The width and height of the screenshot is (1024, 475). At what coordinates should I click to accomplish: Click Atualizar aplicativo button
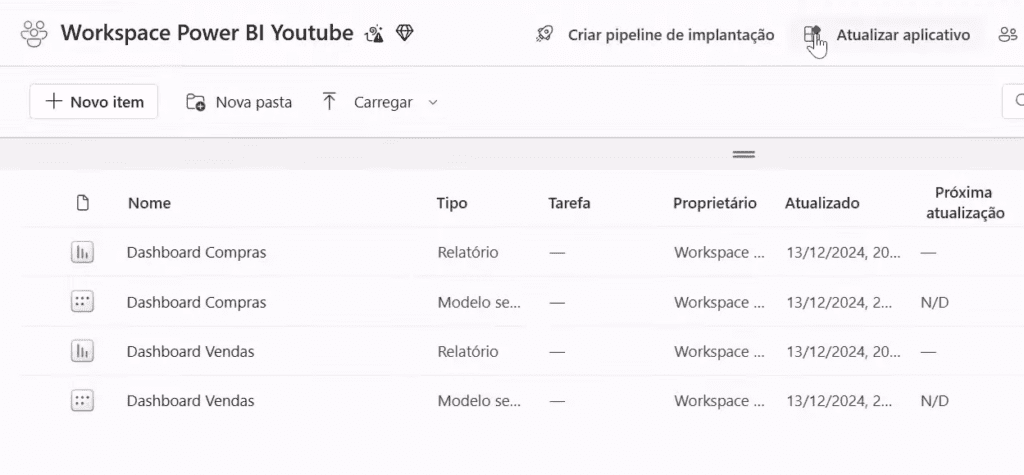[888, 35]
